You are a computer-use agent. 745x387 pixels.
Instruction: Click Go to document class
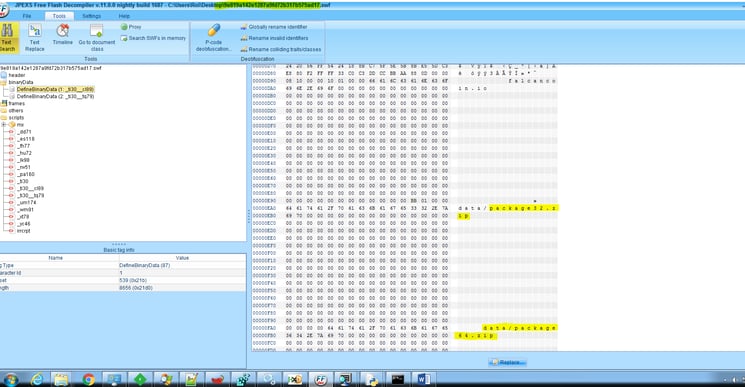tap(97, 37)
